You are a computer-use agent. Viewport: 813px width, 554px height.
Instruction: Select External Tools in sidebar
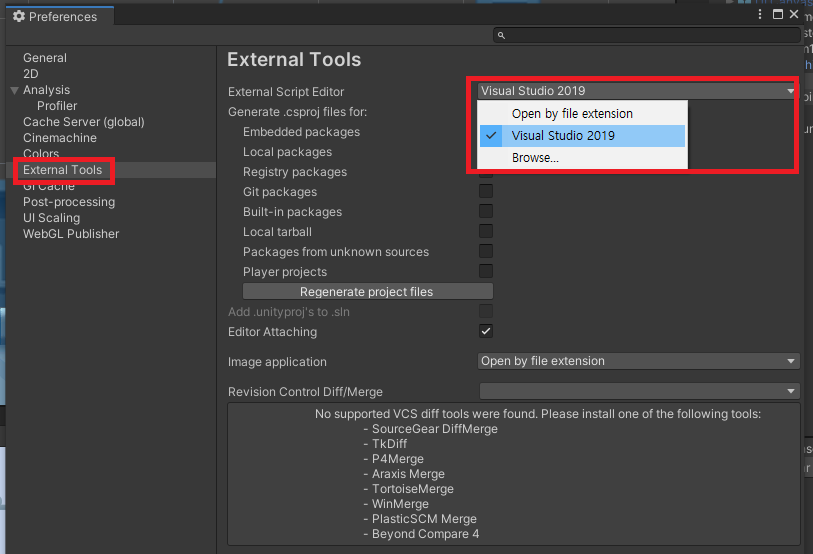pyautogui.click(x=62, y=170)
